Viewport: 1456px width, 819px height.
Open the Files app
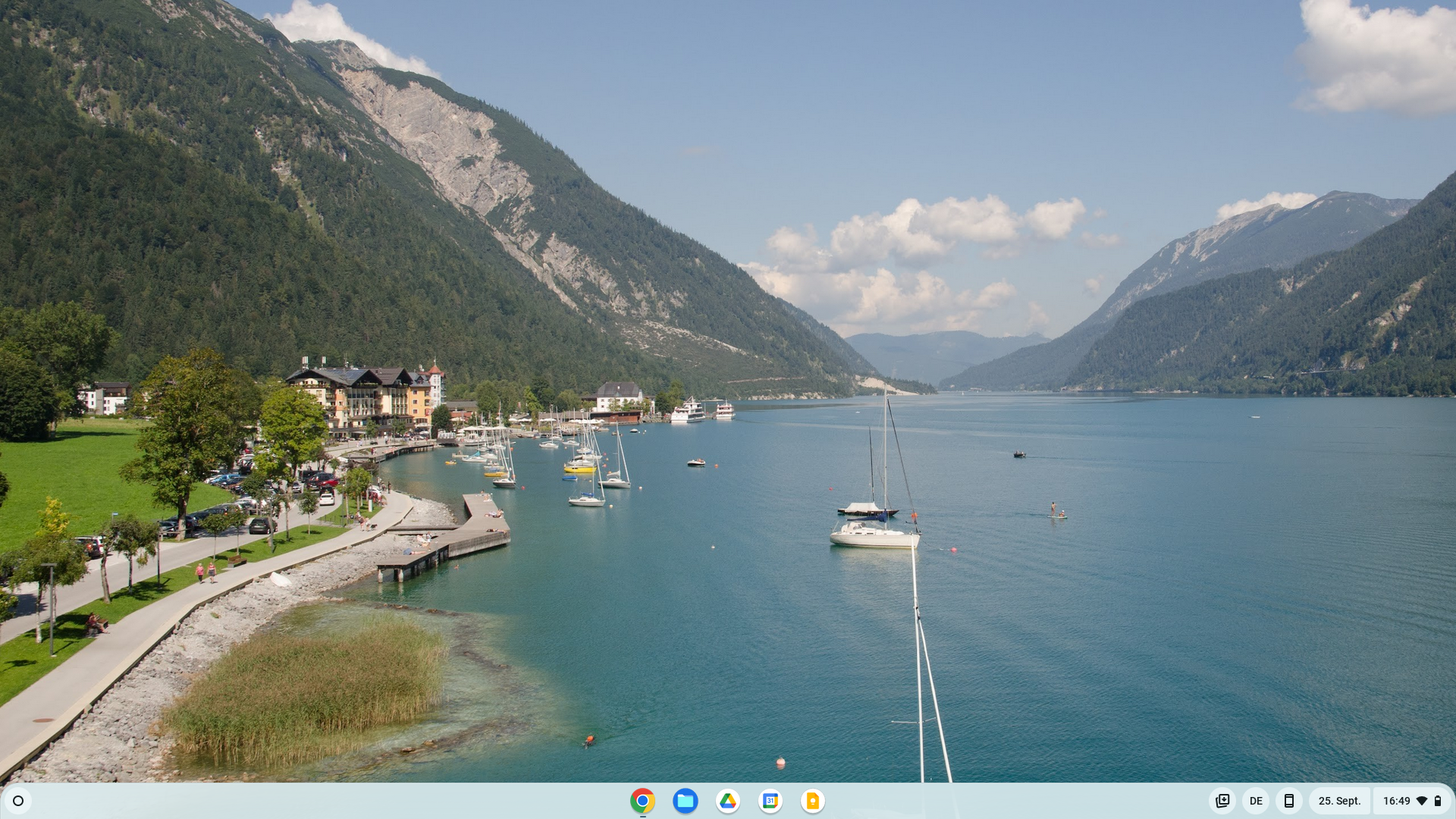coord(685,801)
